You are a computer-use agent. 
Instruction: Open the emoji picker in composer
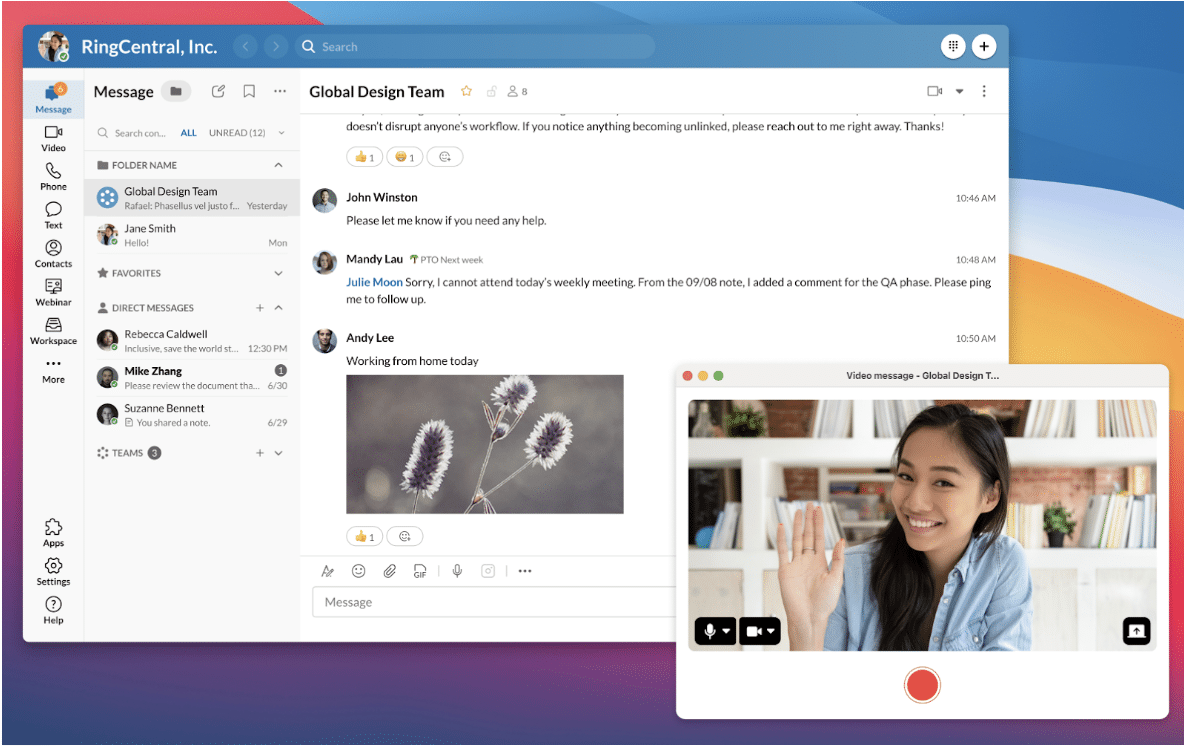[x=358, y=571]
